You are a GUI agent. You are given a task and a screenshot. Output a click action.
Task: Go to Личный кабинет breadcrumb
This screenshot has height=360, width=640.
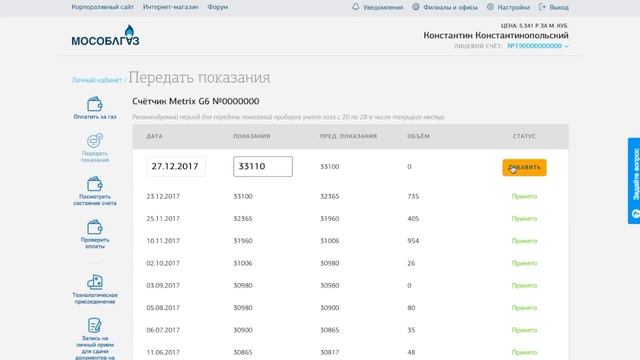pyautogui.click(x=97, y=80)
